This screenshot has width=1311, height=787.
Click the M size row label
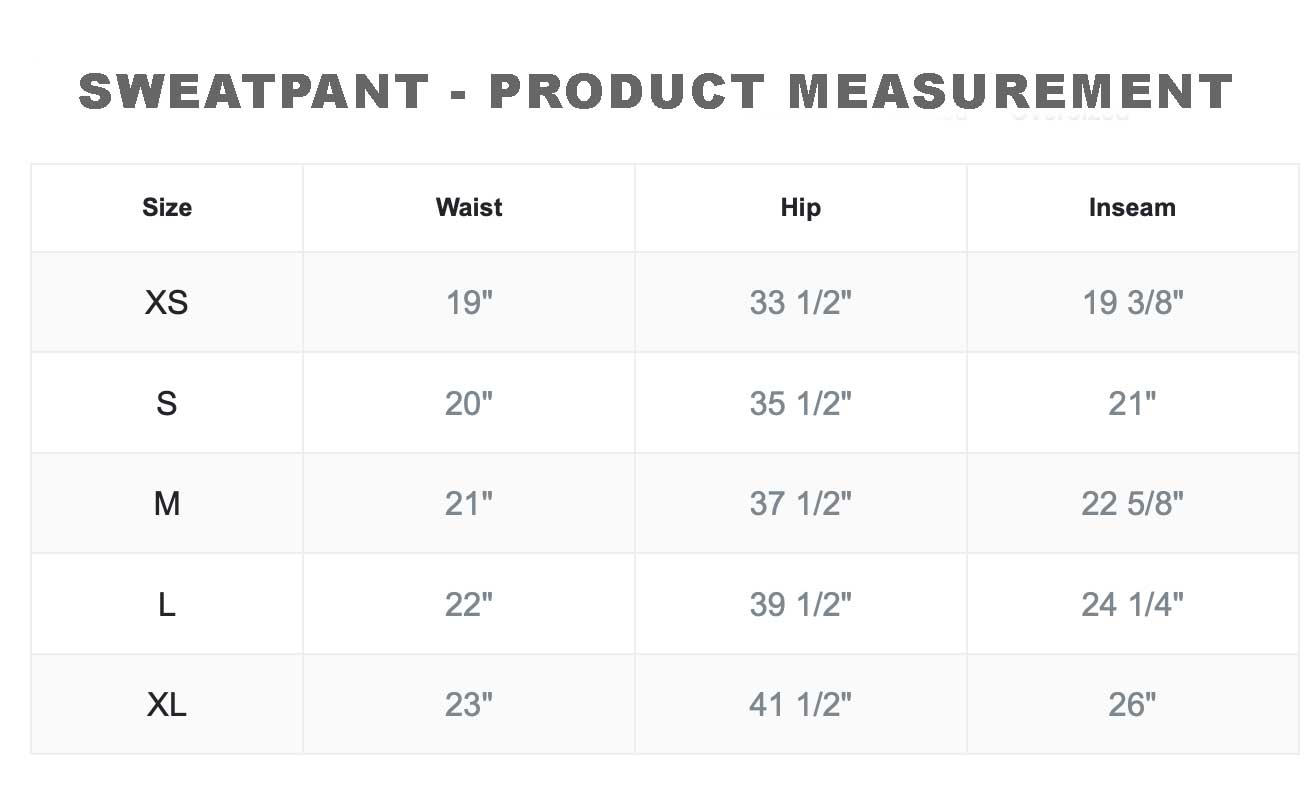click(167, 504)
